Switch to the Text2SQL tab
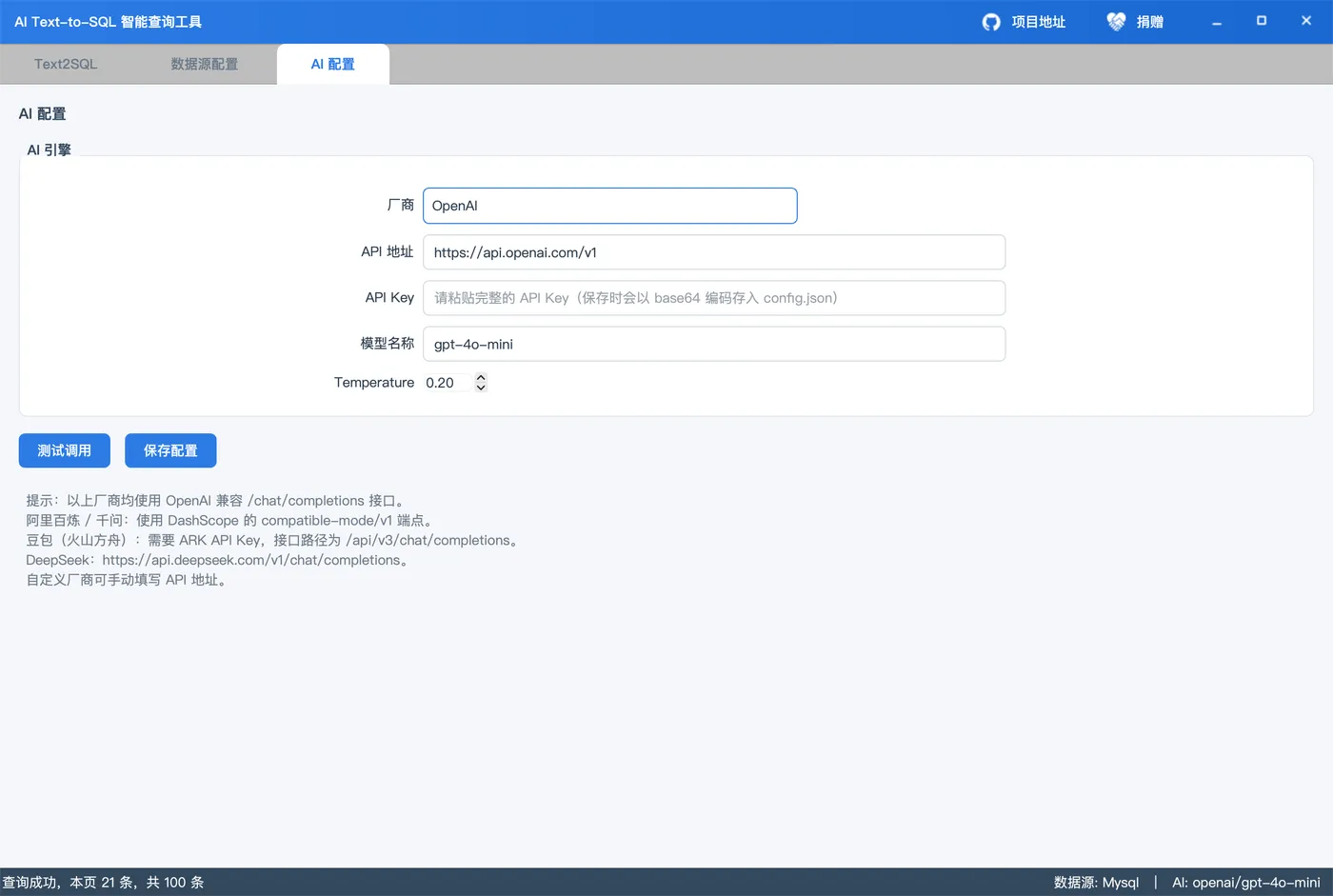 pos(66,64)
